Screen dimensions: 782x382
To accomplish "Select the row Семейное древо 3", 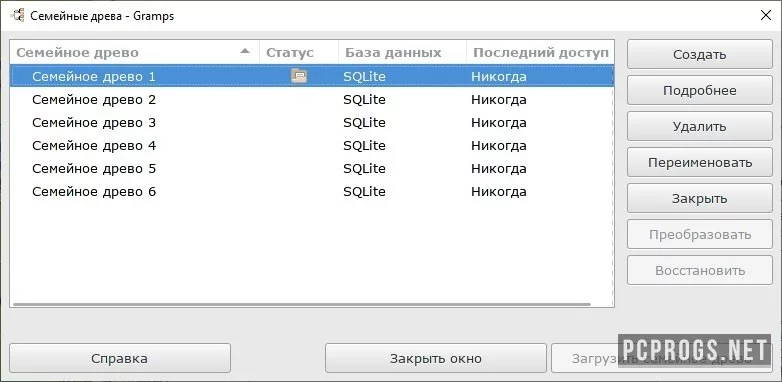I will click(312, 123).
